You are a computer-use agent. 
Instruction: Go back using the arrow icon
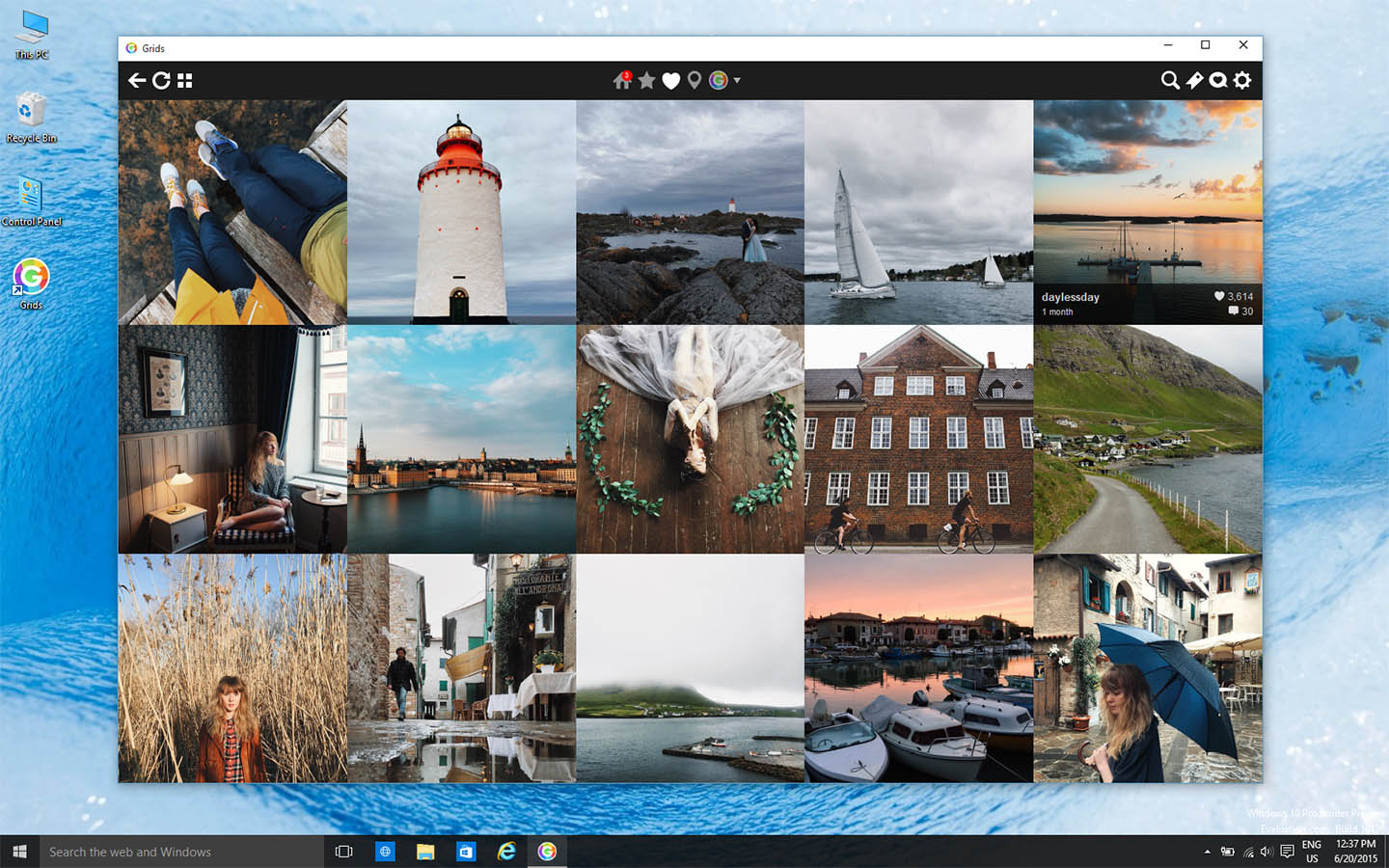coord(137,80)
